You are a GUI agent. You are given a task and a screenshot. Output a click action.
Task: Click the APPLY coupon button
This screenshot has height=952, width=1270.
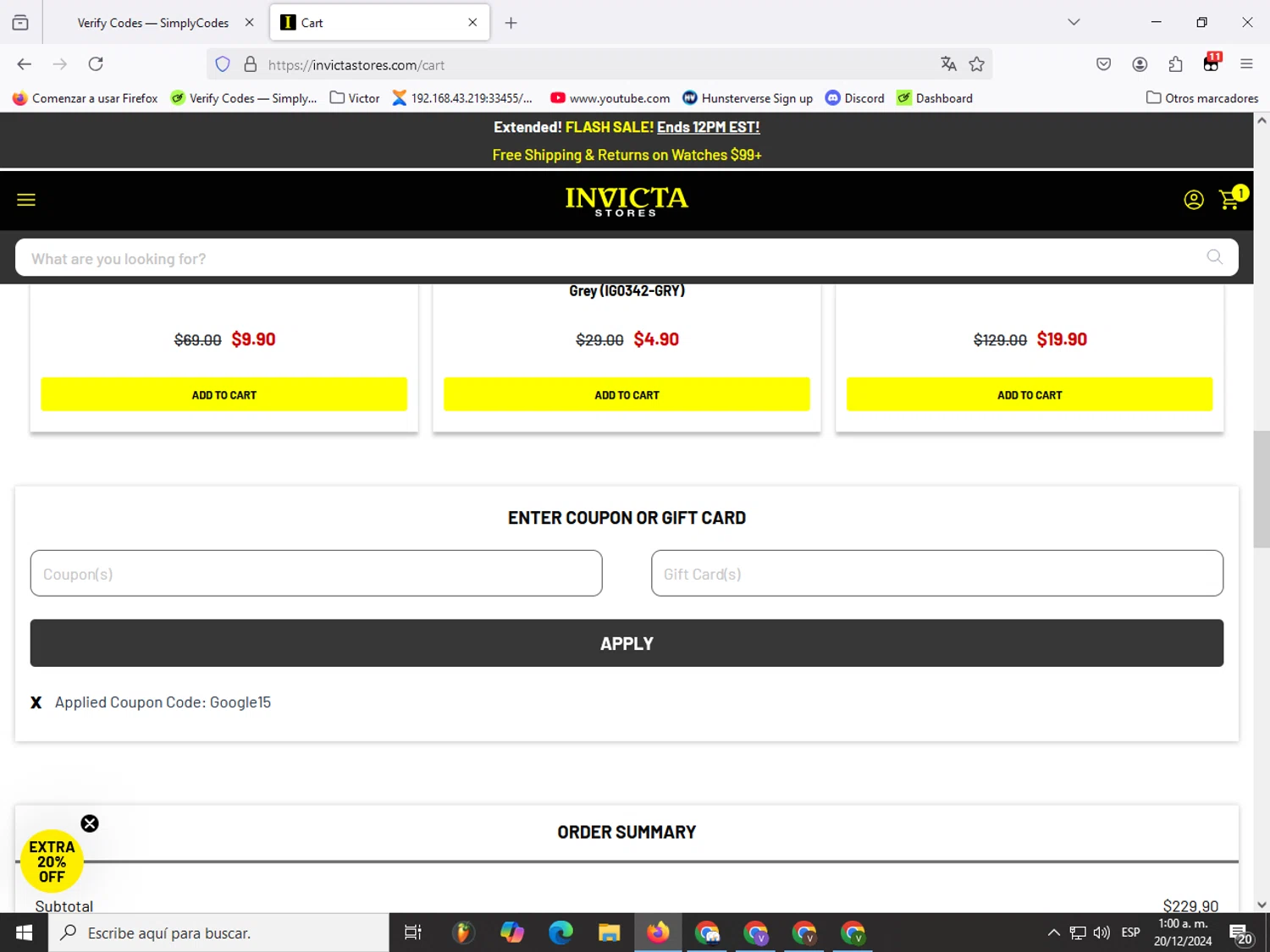(627, 643)
